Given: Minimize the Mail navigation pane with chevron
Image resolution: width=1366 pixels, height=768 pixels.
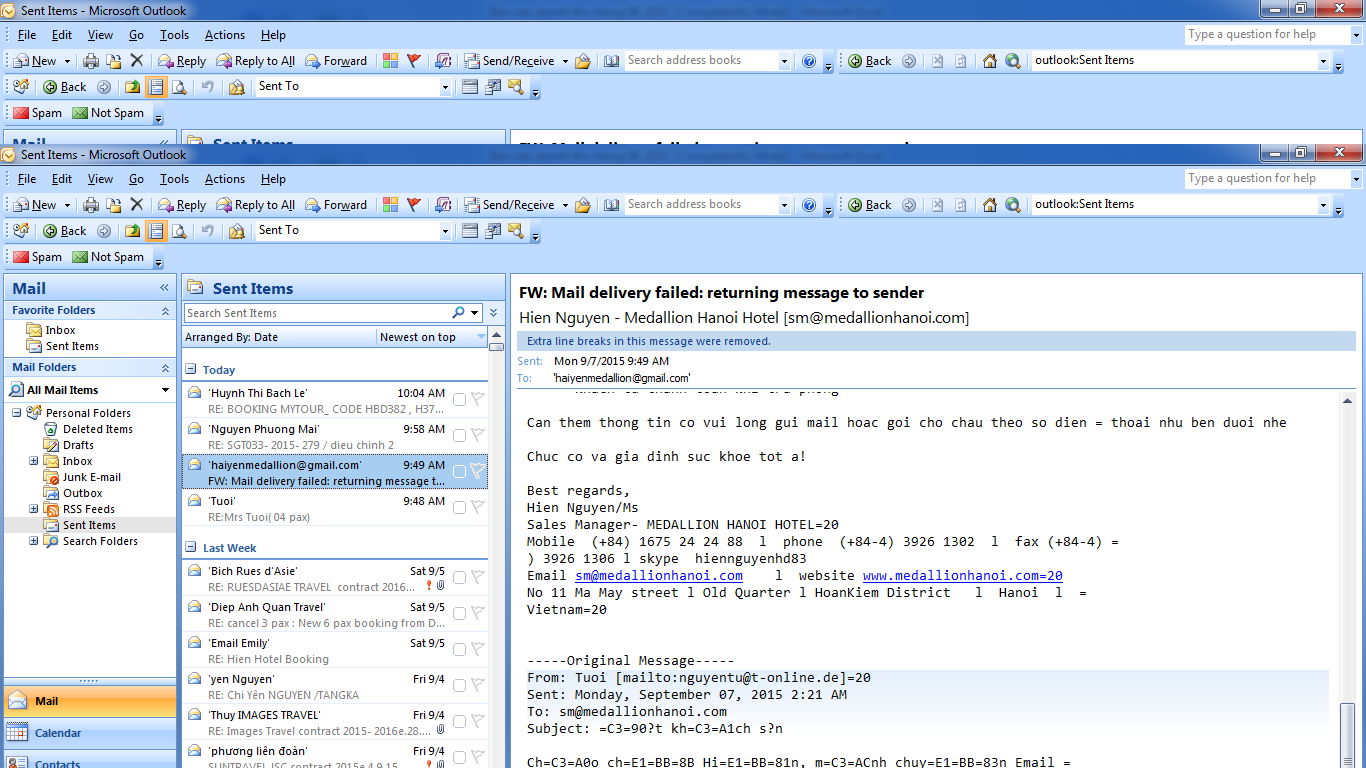Looking at the screenshot, I should pyautogui.click(x=165, y=288).
